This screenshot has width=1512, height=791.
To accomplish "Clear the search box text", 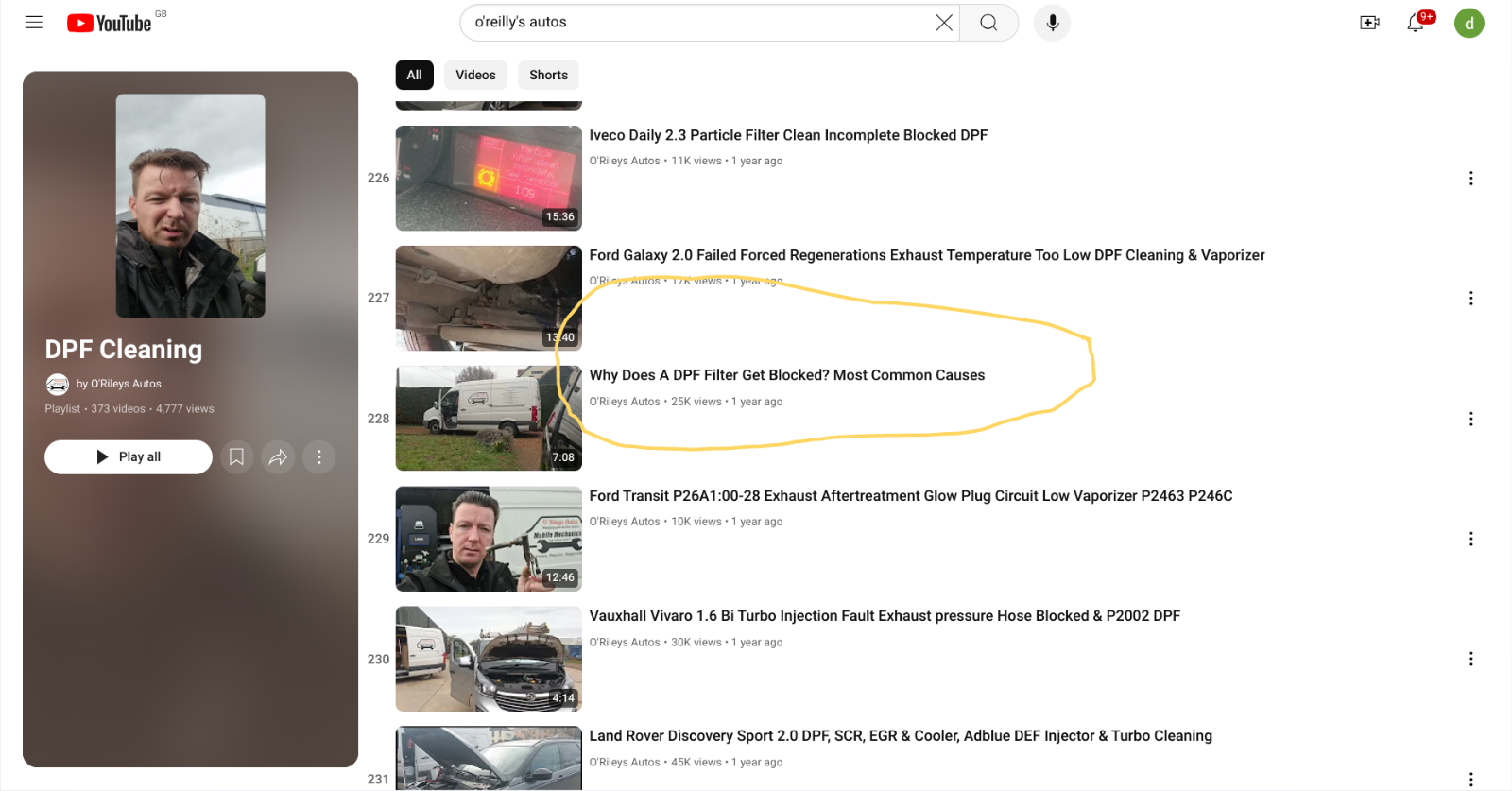I will coord(943,23).
